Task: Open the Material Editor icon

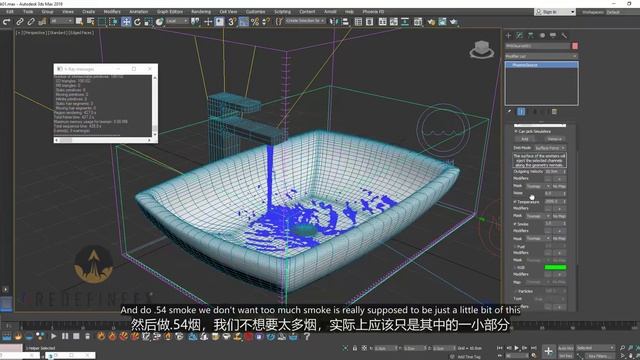Action: tap(418, 22)
